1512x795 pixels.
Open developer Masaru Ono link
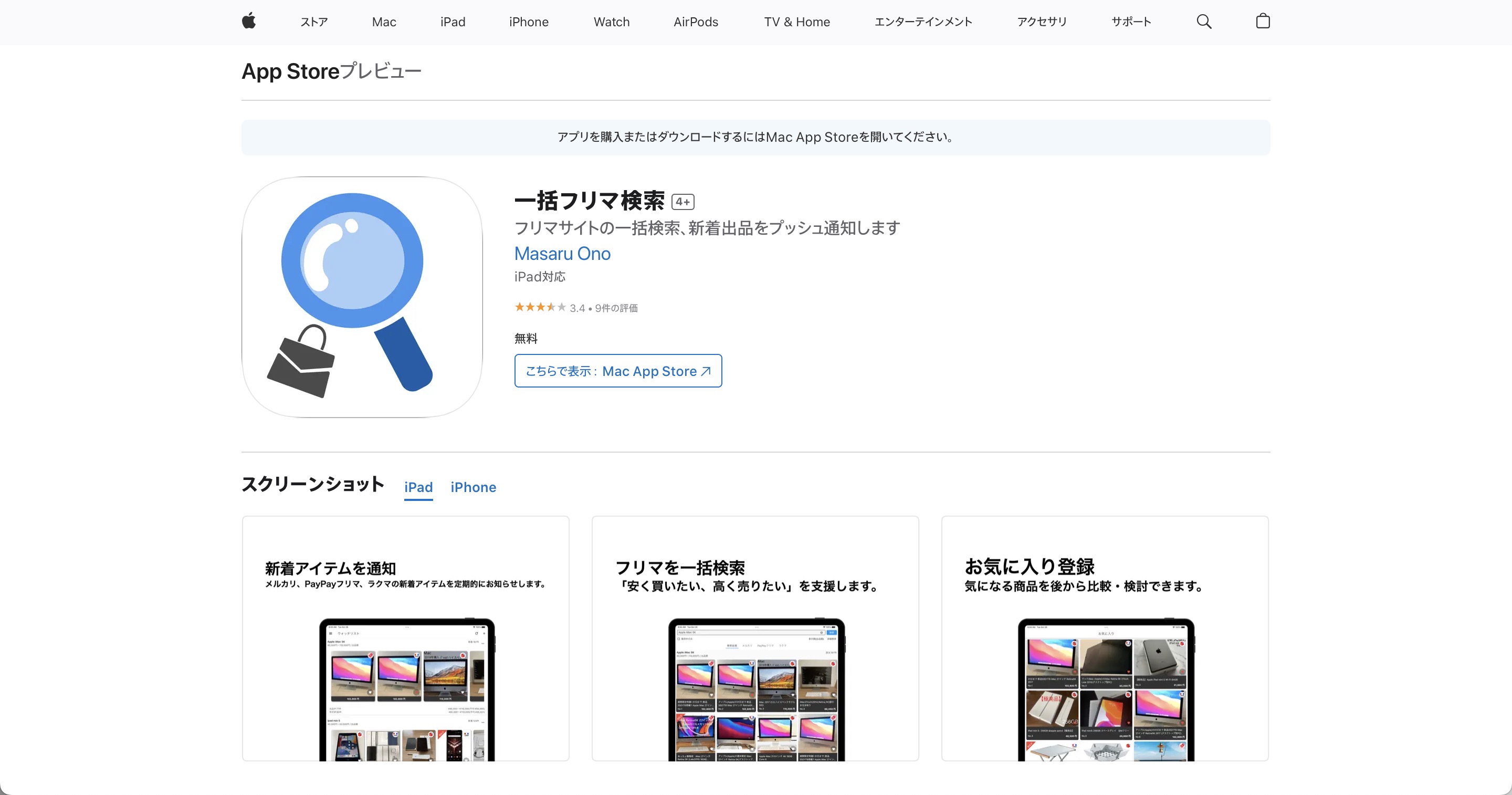tap(562, 254)
